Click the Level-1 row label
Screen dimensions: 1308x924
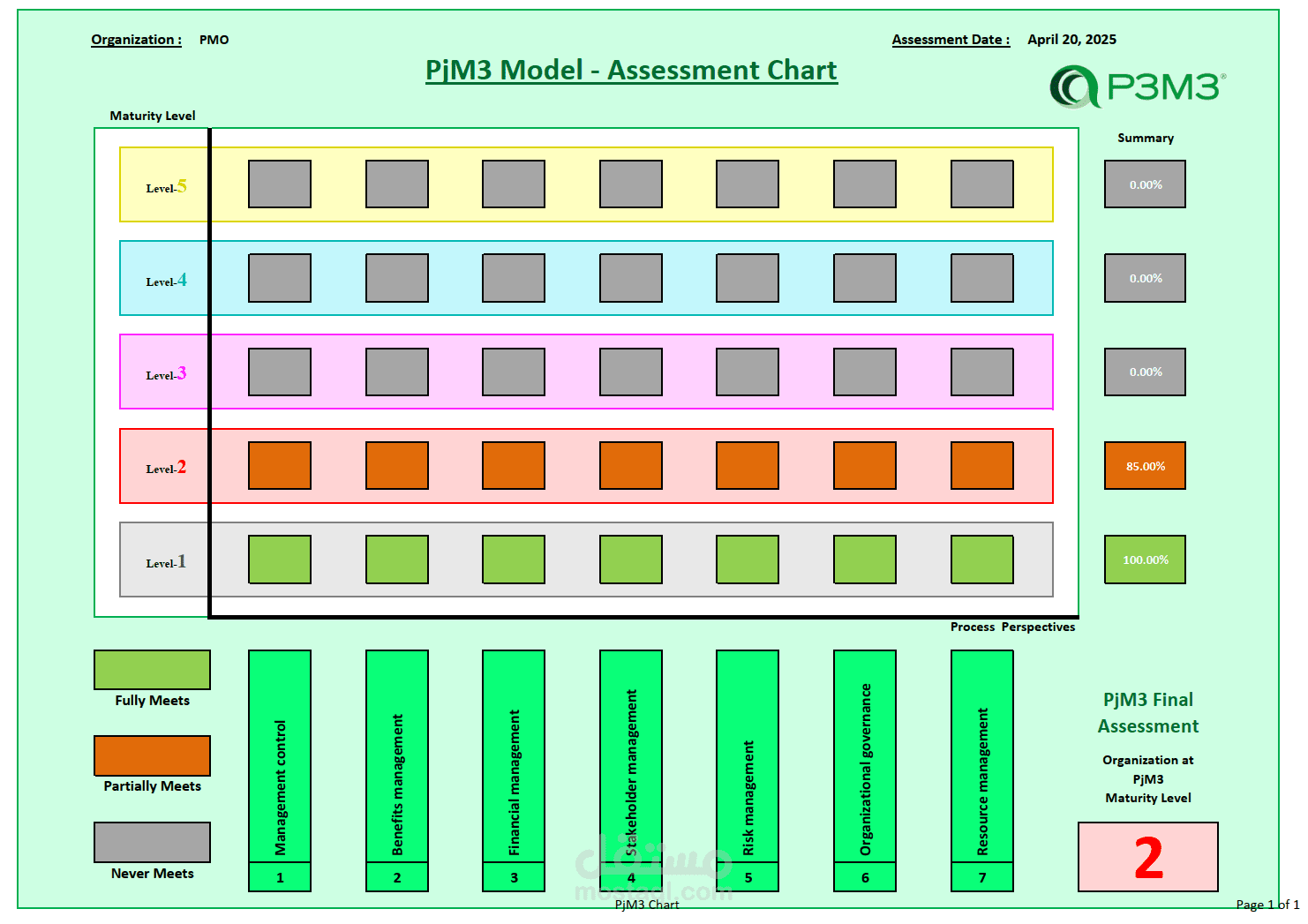click(x=166, y=561)
